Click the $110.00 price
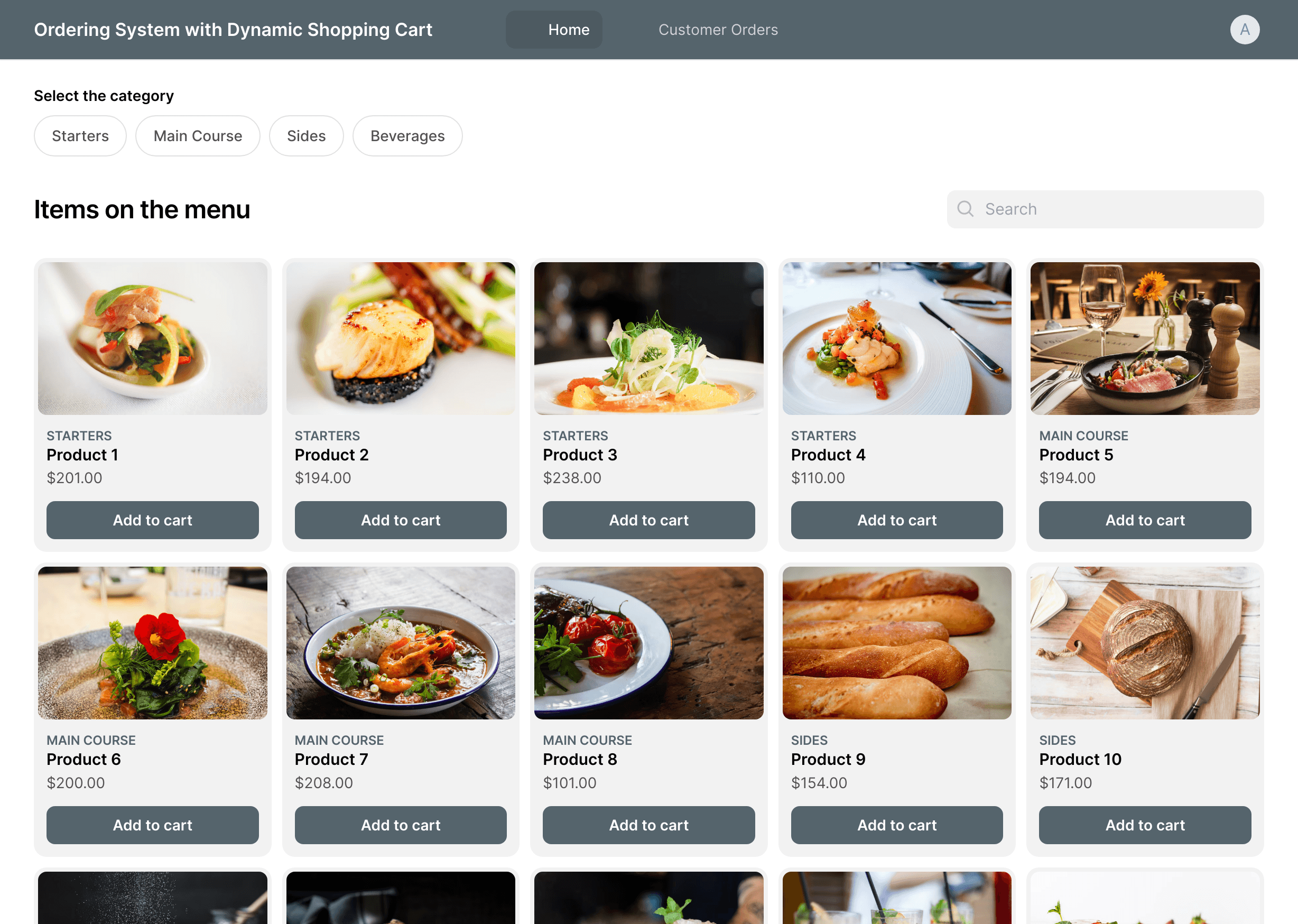Image resolution: width=1298 pixels, height=924 pixels. tap(818, 478)
